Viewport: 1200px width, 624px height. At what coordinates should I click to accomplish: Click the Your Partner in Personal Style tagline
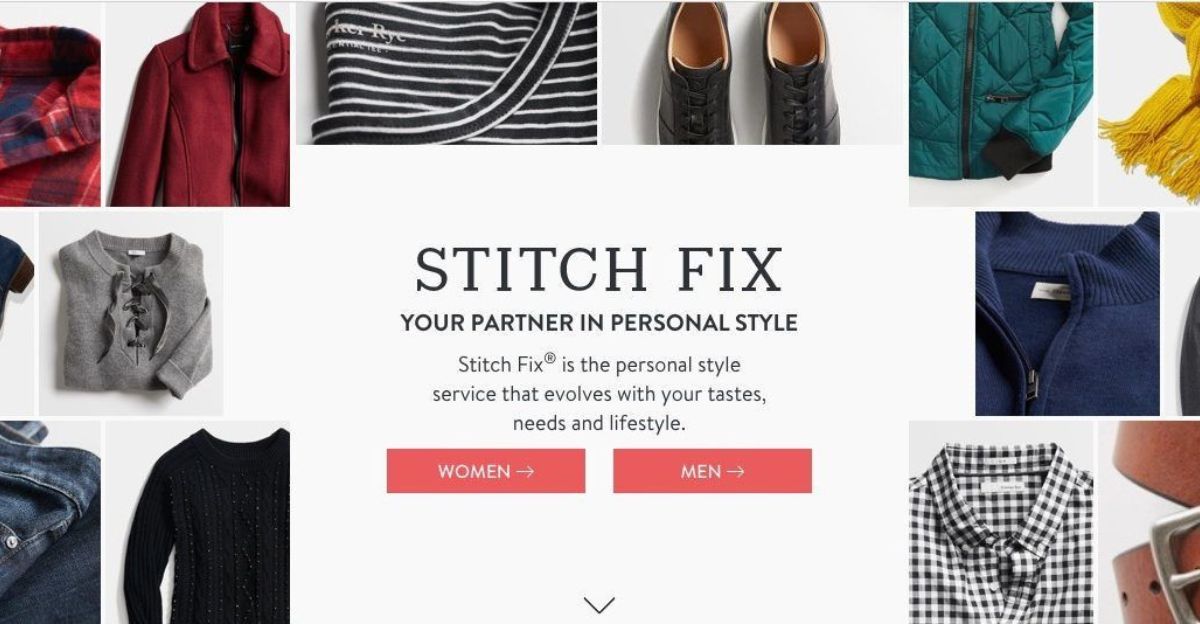point(599,323)
